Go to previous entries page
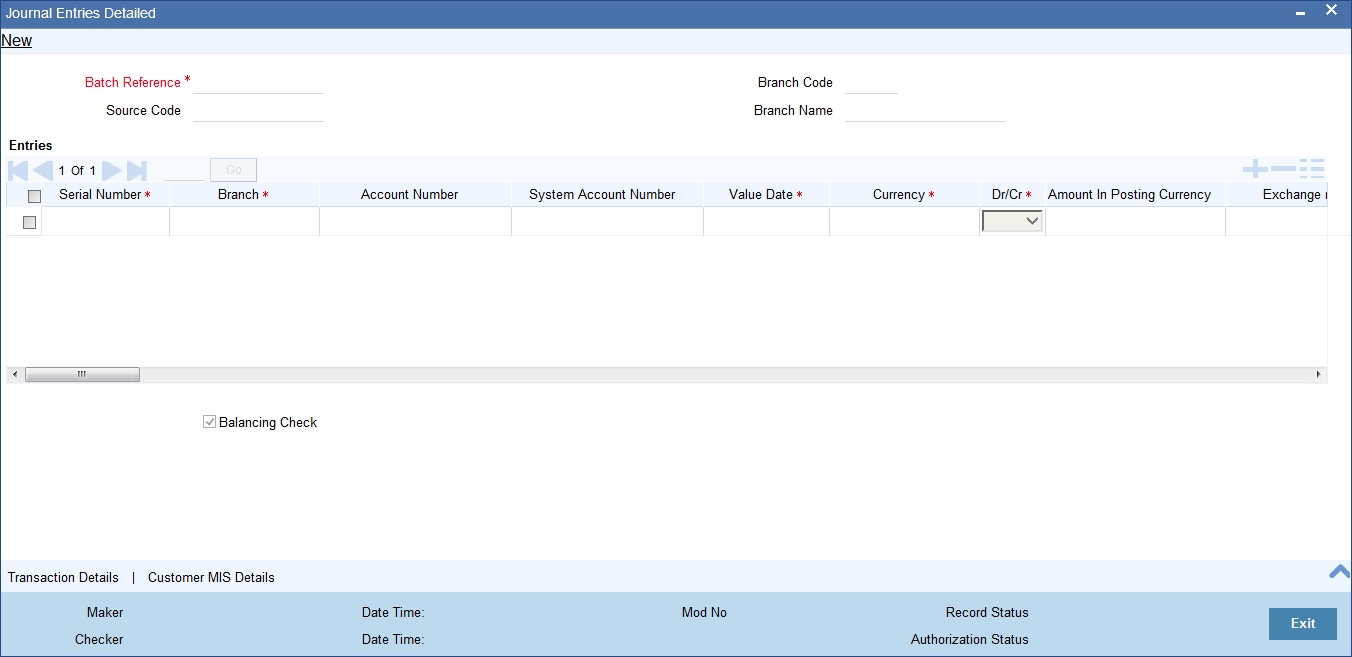1352x657 pixels. 42,170
